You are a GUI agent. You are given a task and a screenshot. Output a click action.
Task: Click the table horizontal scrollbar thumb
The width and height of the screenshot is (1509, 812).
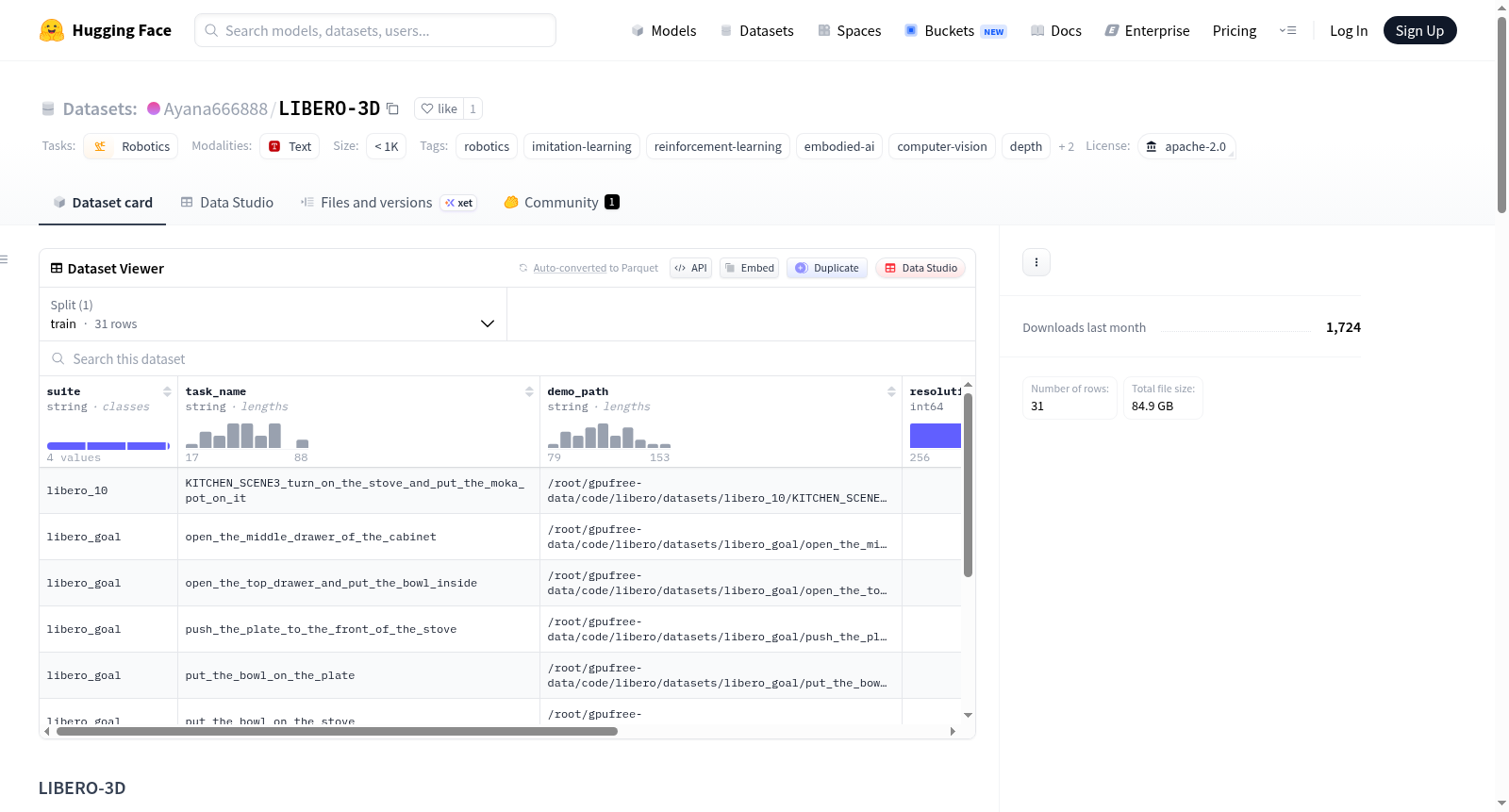(x=337, y=731)
